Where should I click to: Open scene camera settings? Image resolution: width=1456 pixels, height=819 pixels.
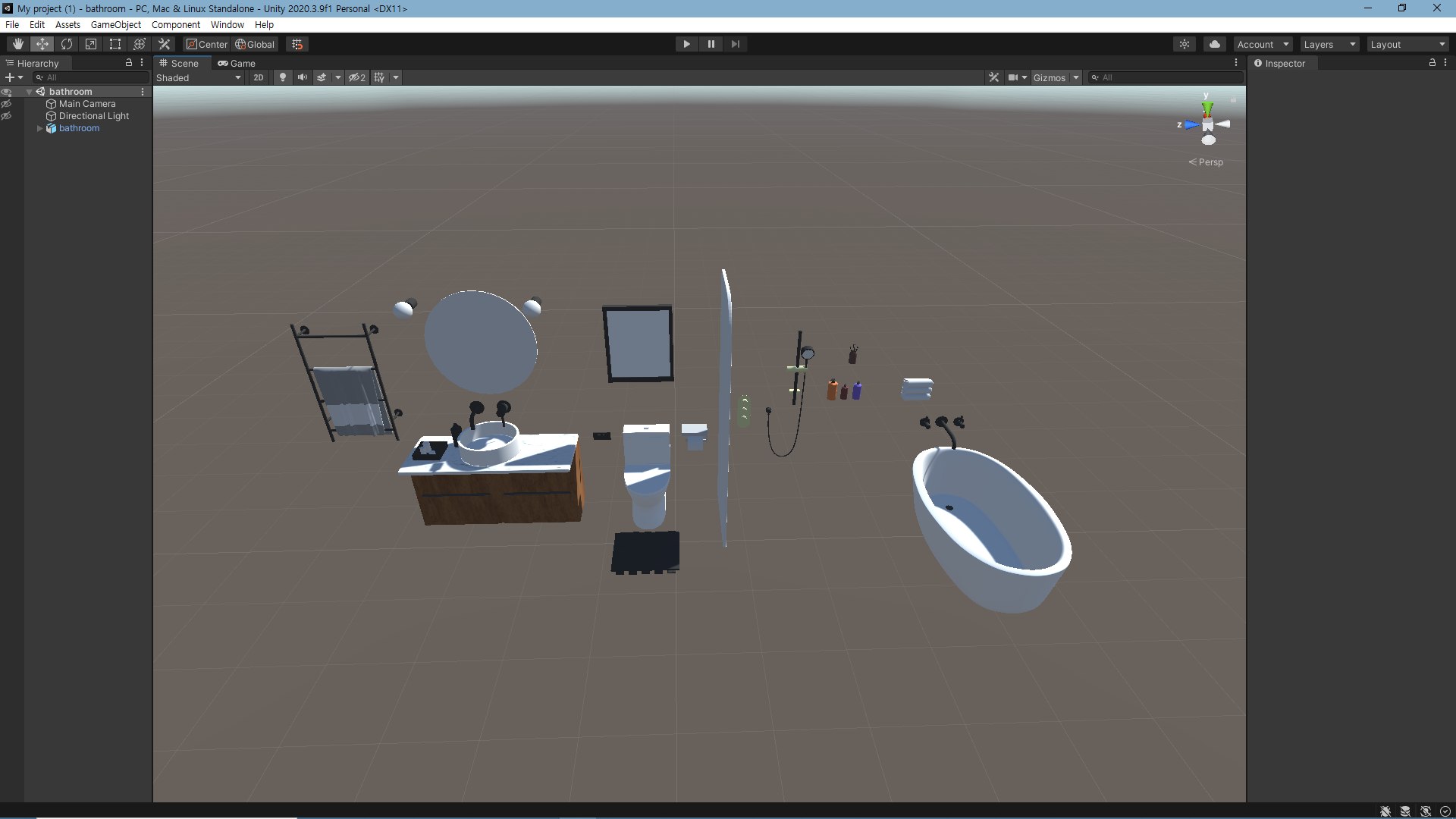pos(1017,77)
